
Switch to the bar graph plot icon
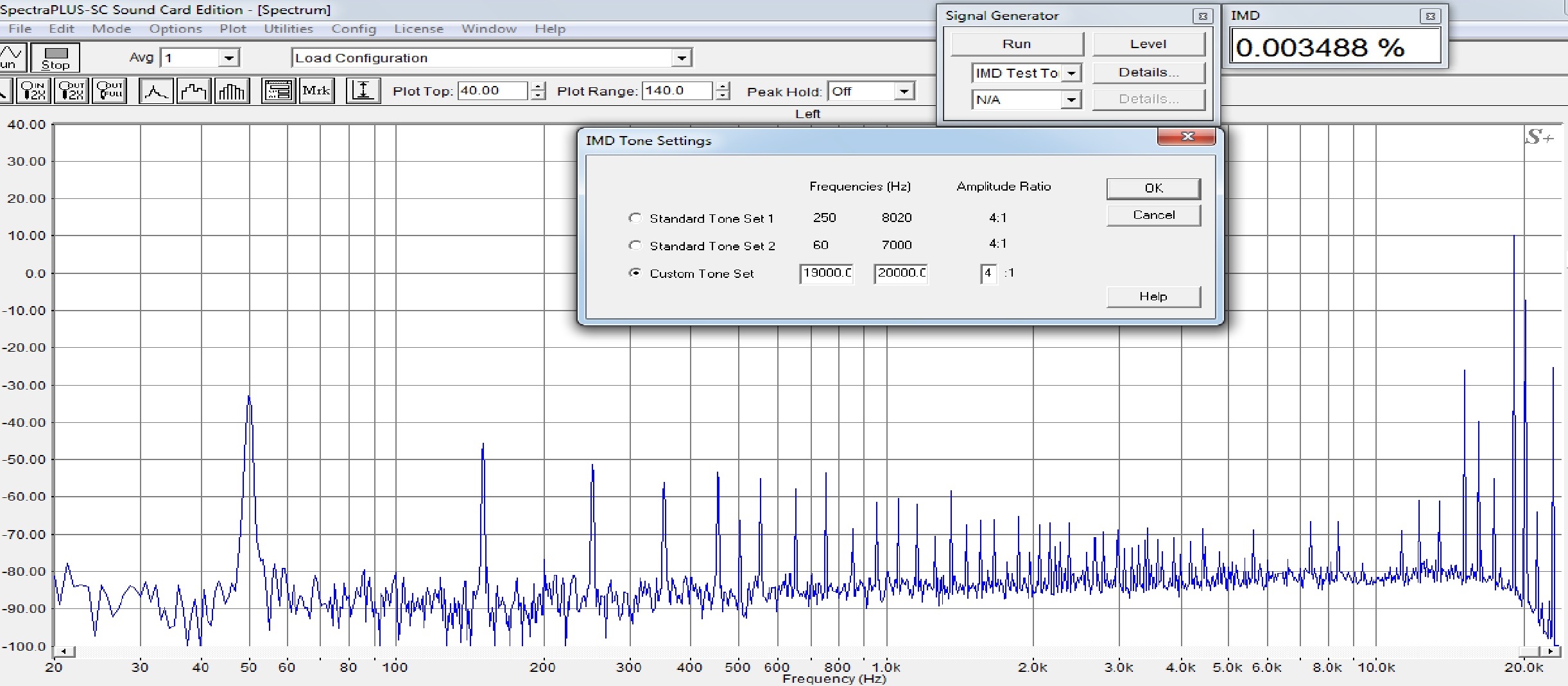click(232, 91)
